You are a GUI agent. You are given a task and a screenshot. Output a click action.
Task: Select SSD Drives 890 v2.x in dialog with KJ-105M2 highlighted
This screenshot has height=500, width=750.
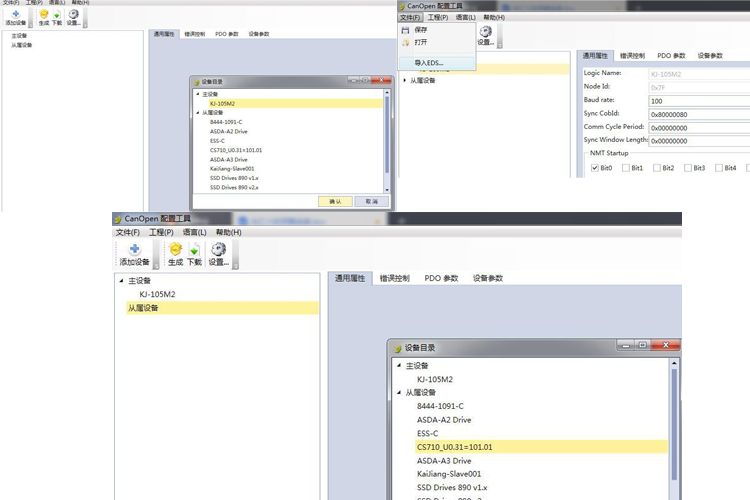(234, 188)
